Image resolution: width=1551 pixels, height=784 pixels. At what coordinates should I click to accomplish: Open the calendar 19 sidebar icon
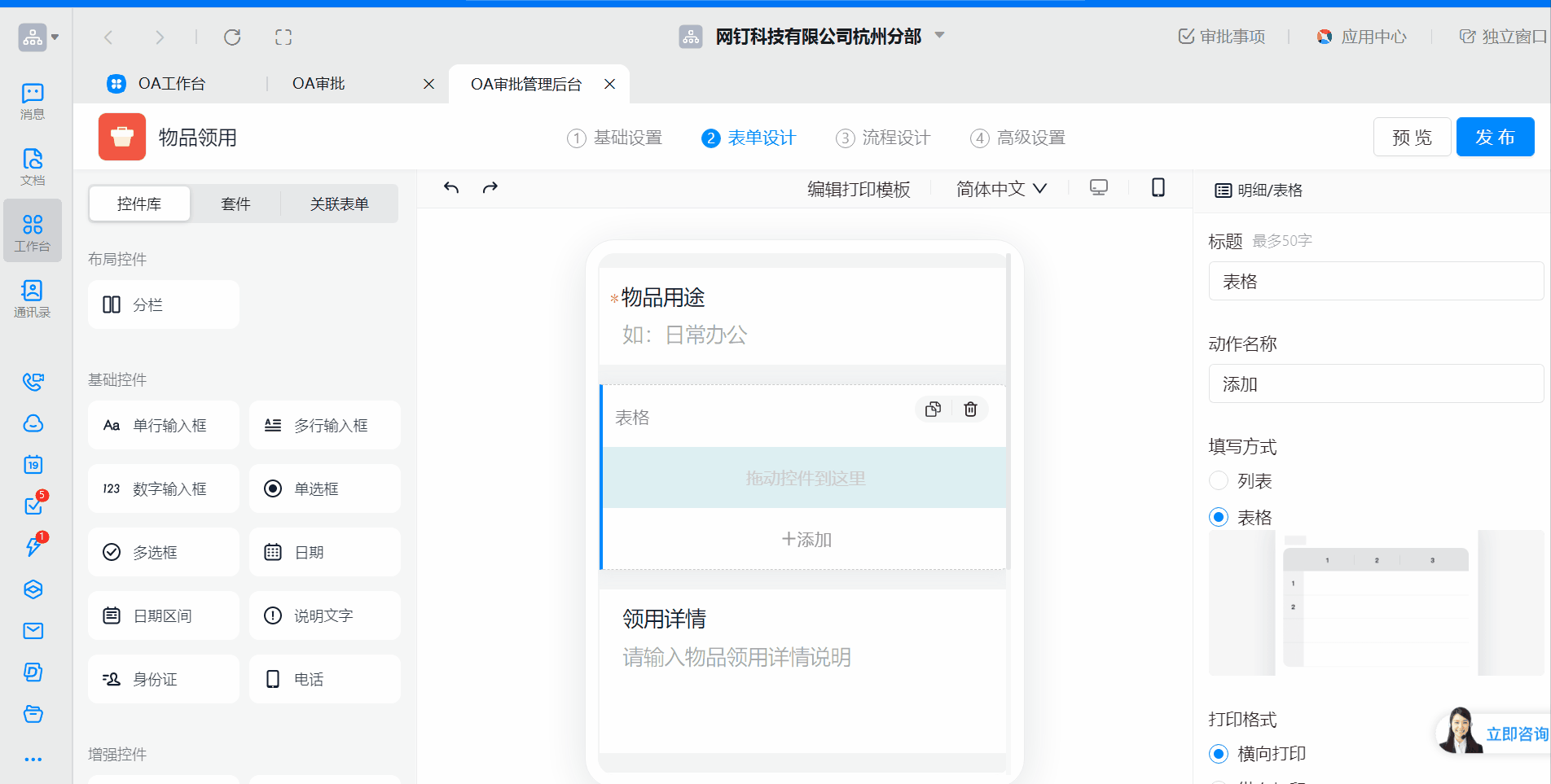pyautogui.click(x=33, y=465)
